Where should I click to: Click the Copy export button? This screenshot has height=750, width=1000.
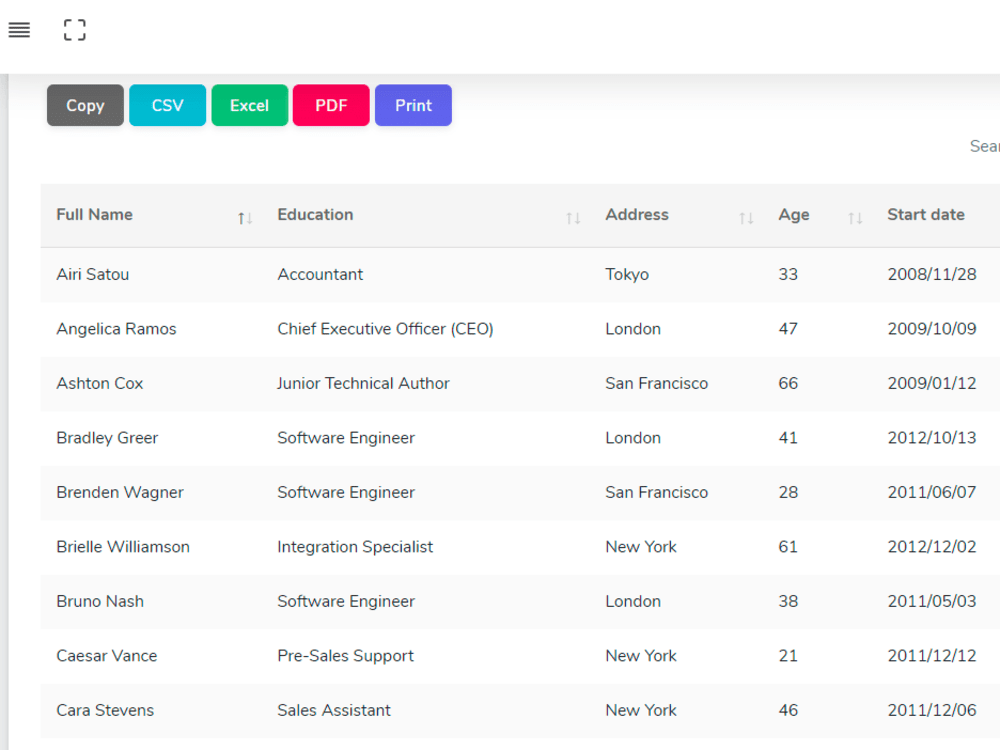coord(85,105)
